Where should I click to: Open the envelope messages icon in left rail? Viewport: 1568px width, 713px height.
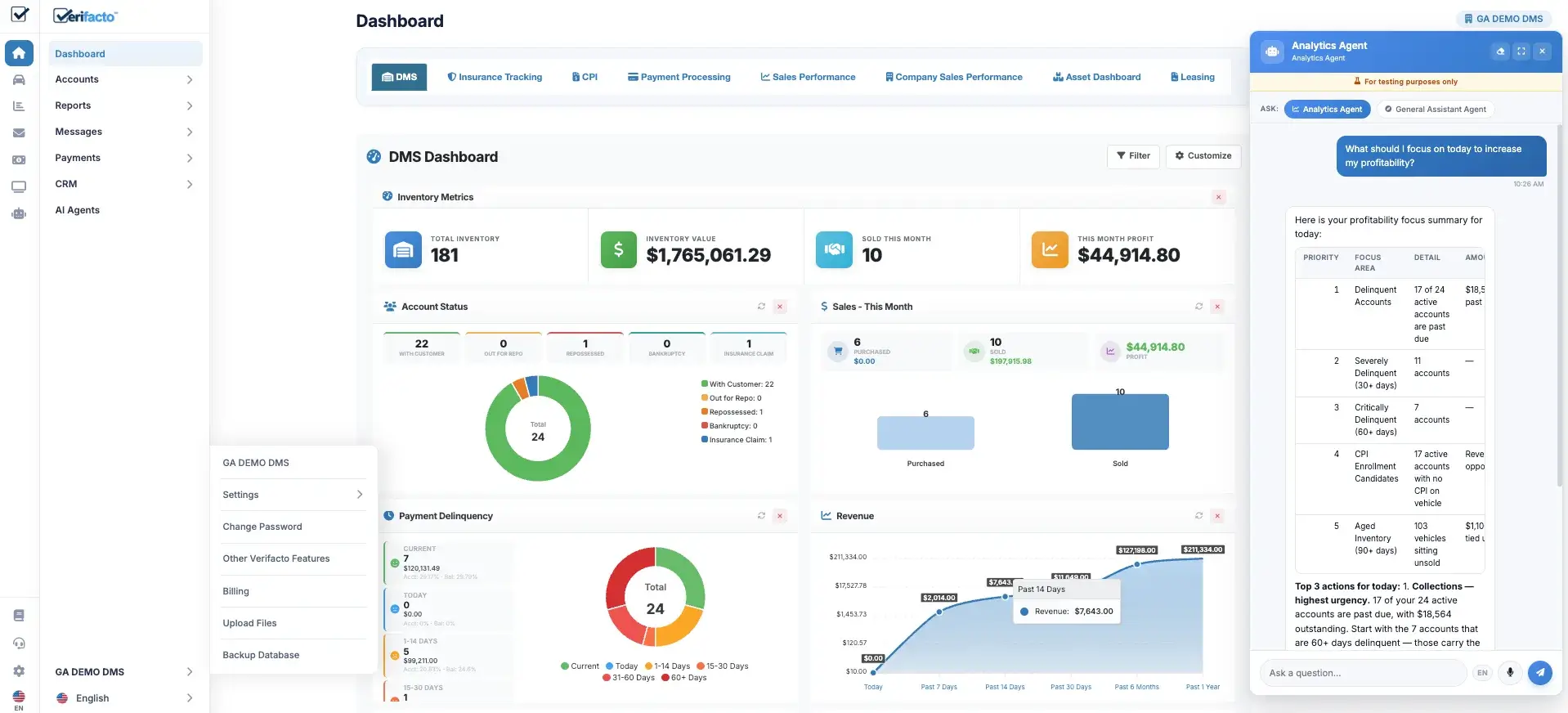(x=19, y=132)
